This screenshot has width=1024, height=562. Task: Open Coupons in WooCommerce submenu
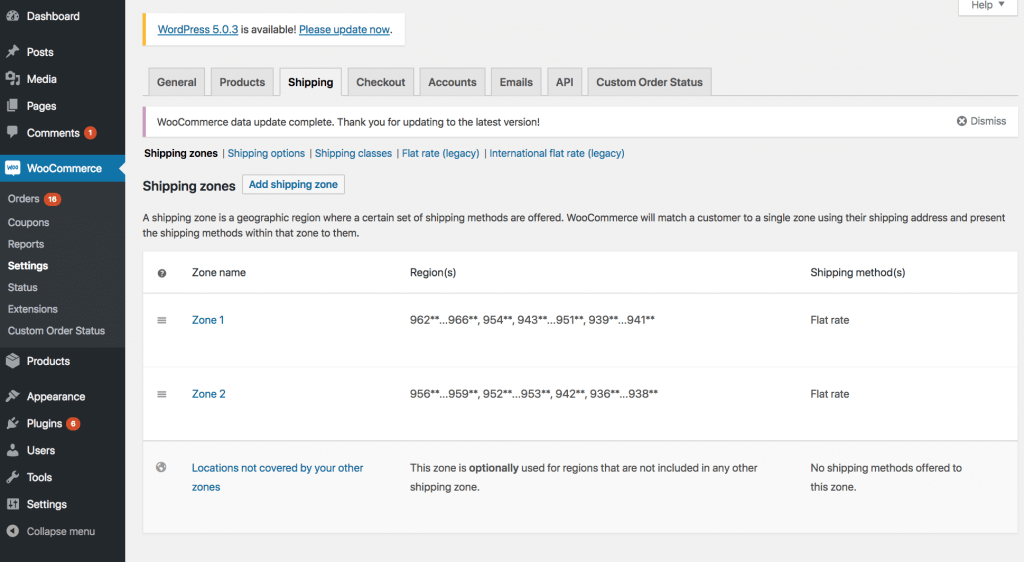pos(29,223)
